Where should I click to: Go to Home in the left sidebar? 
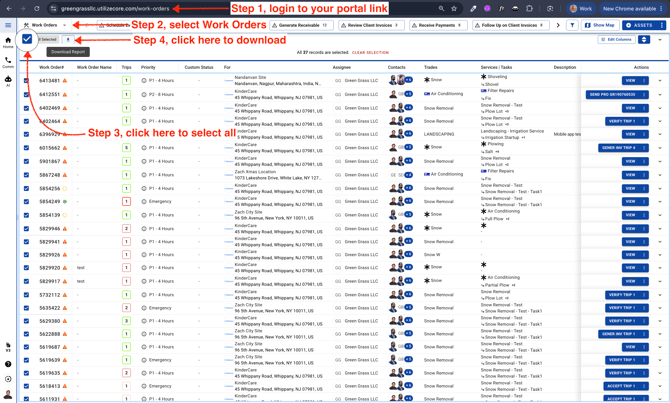tap(8, 42)
